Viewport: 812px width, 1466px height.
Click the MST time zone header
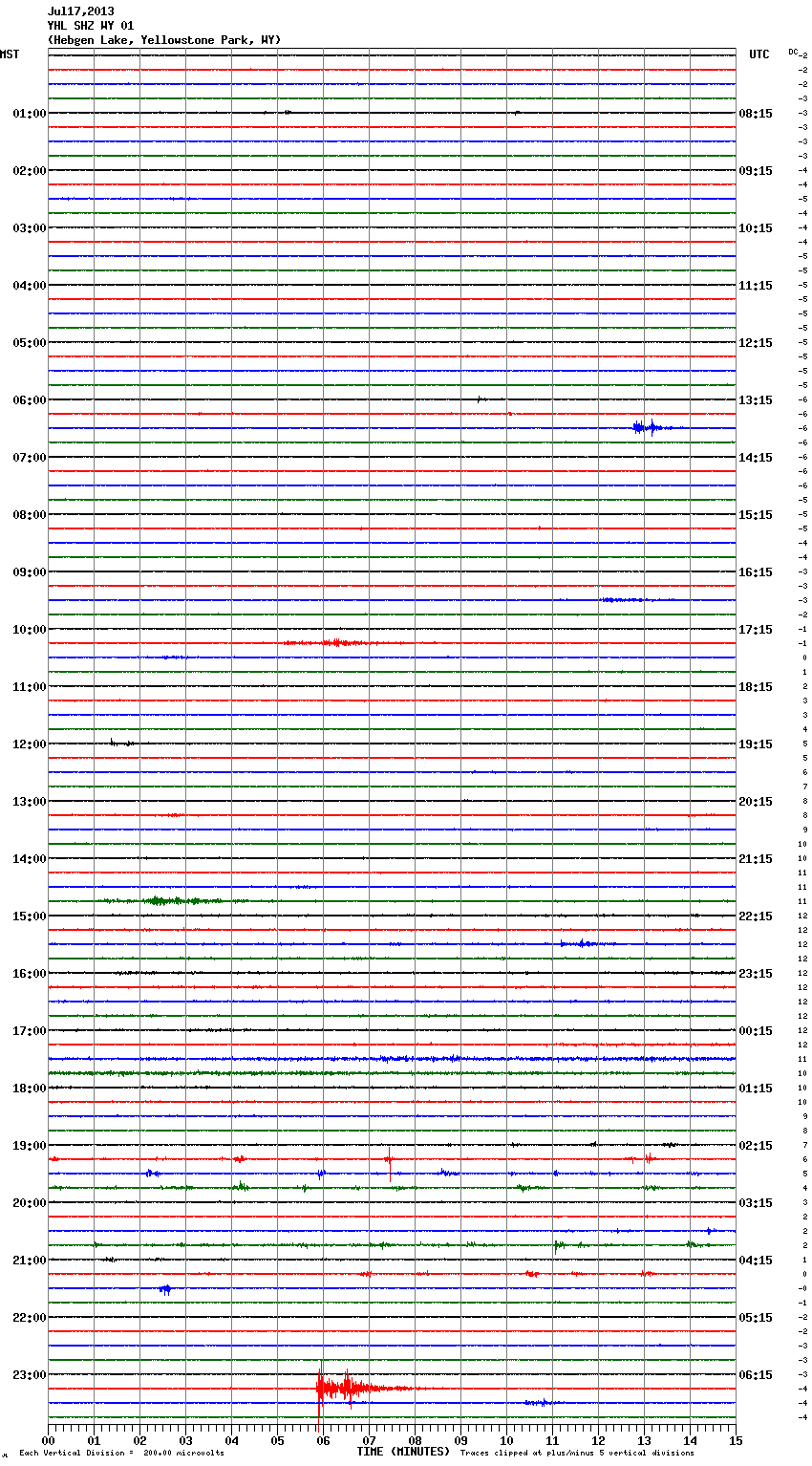(10, 54)
